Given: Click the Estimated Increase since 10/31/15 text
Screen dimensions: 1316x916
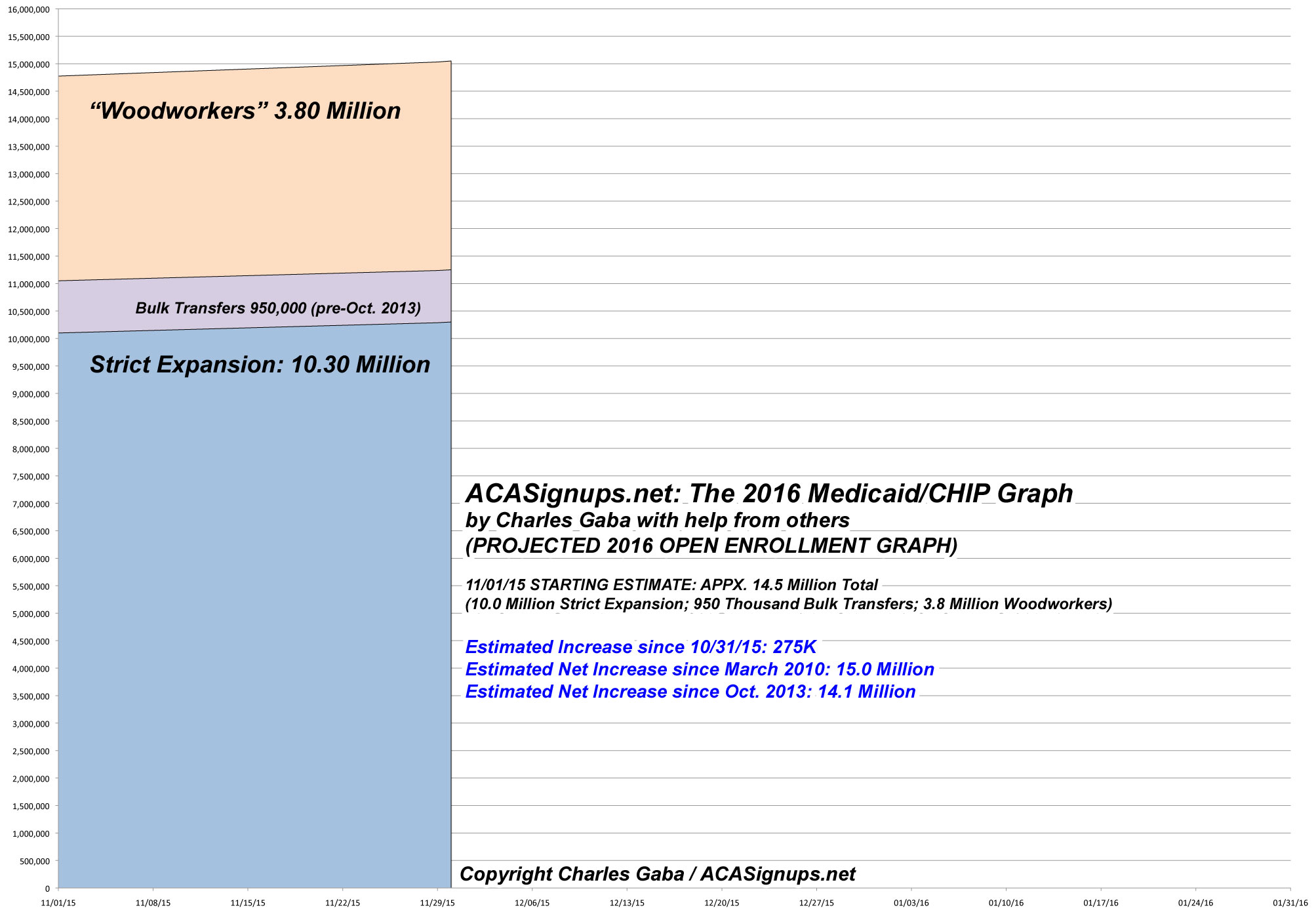Looking at the screenshot, I should pyautogui.click(x=641, y=647).
